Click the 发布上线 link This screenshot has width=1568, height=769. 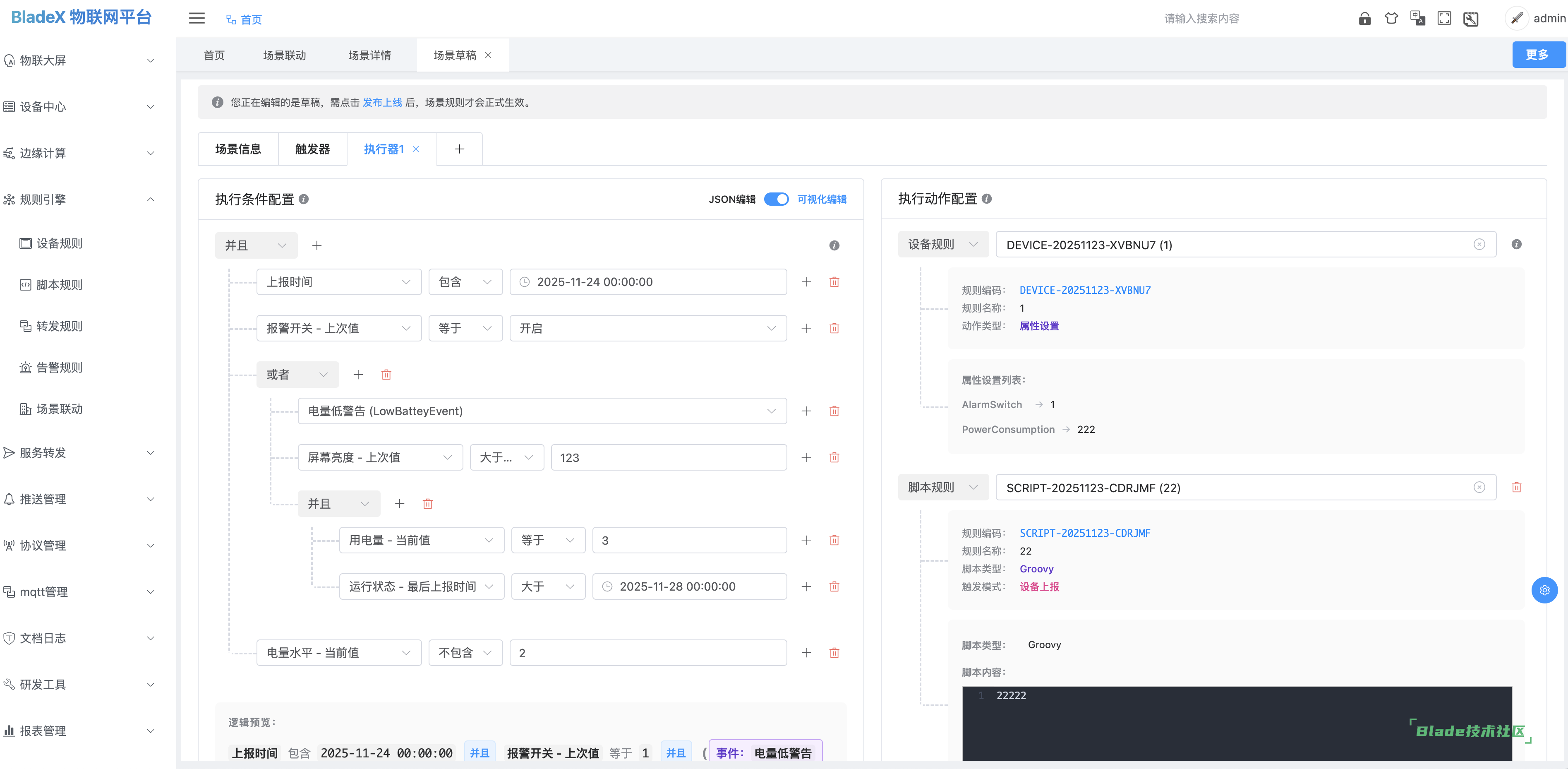[x=381, y=102]
